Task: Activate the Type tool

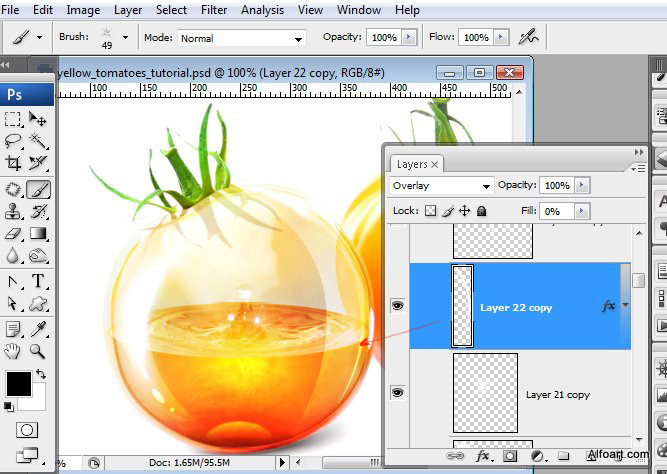Action: click(38, 281)
